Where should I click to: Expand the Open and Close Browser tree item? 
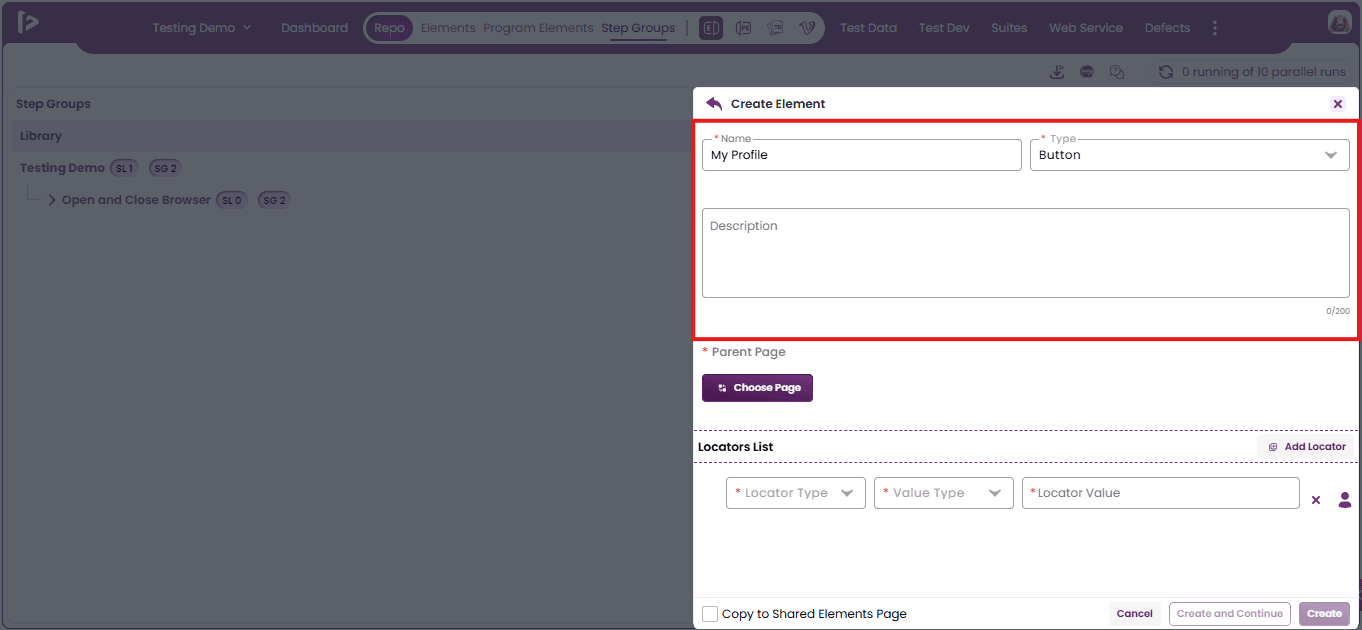[52, 200]
